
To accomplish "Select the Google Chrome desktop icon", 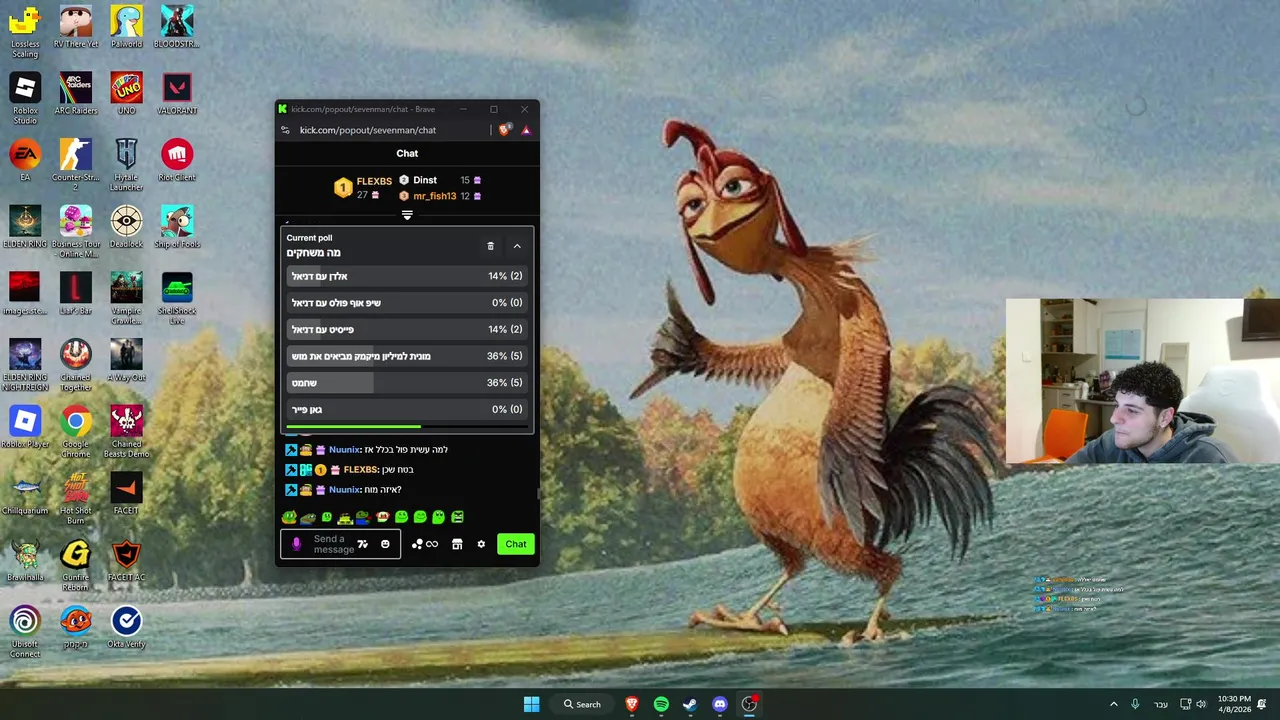I will [76, 432].
